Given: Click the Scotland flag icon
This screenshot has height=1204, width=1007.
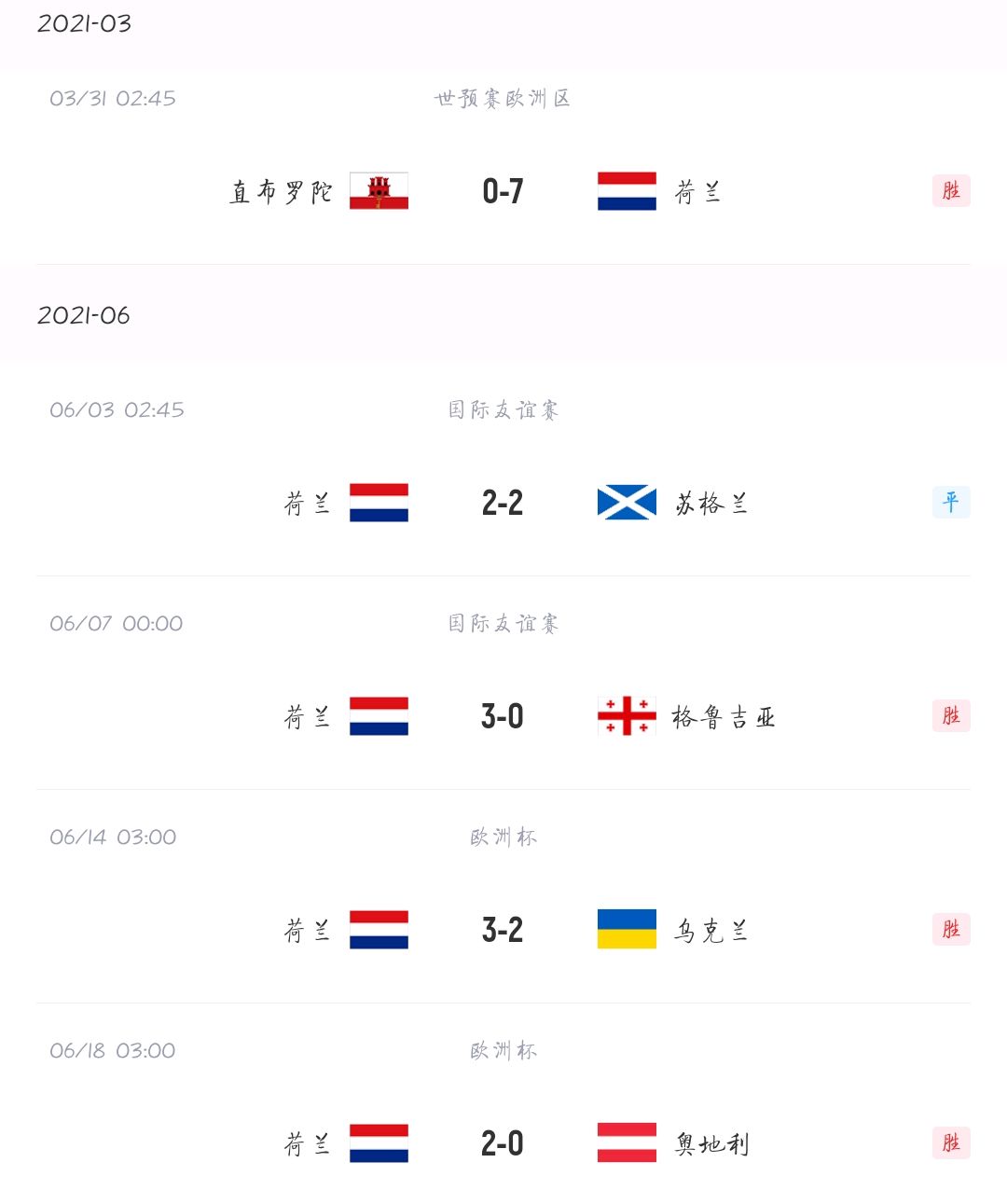Looking at the screenshot, I should tap(627, 503).
